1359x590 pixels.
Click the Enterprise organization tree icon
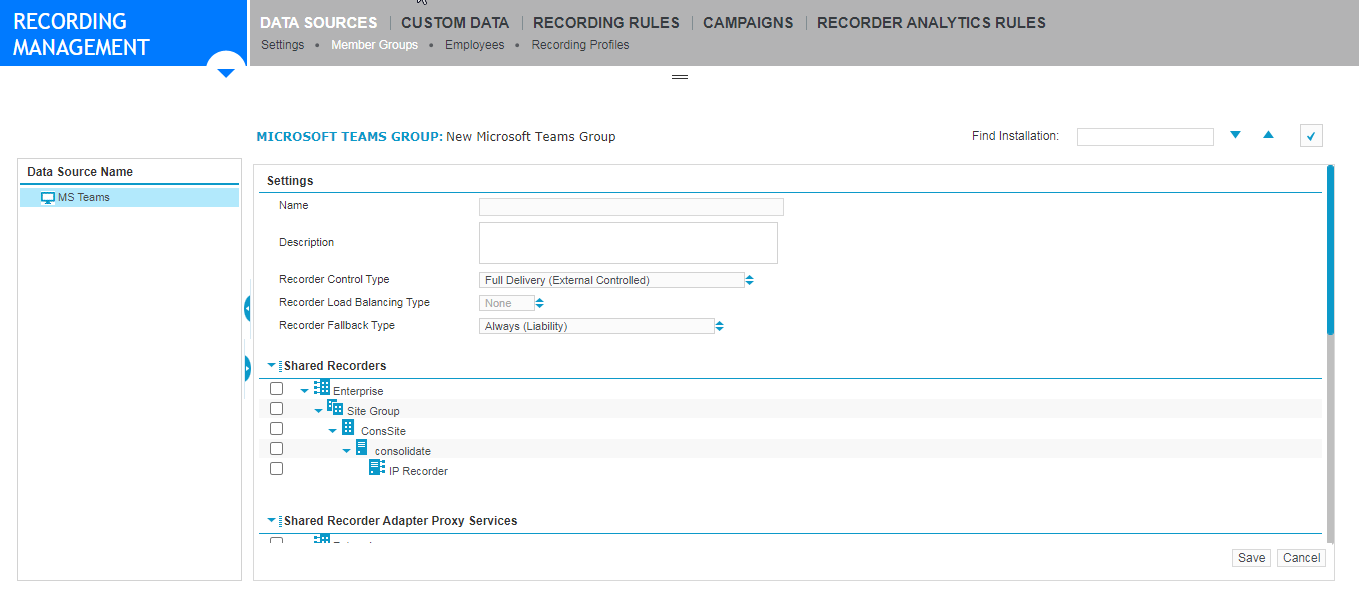pos(321,388)
